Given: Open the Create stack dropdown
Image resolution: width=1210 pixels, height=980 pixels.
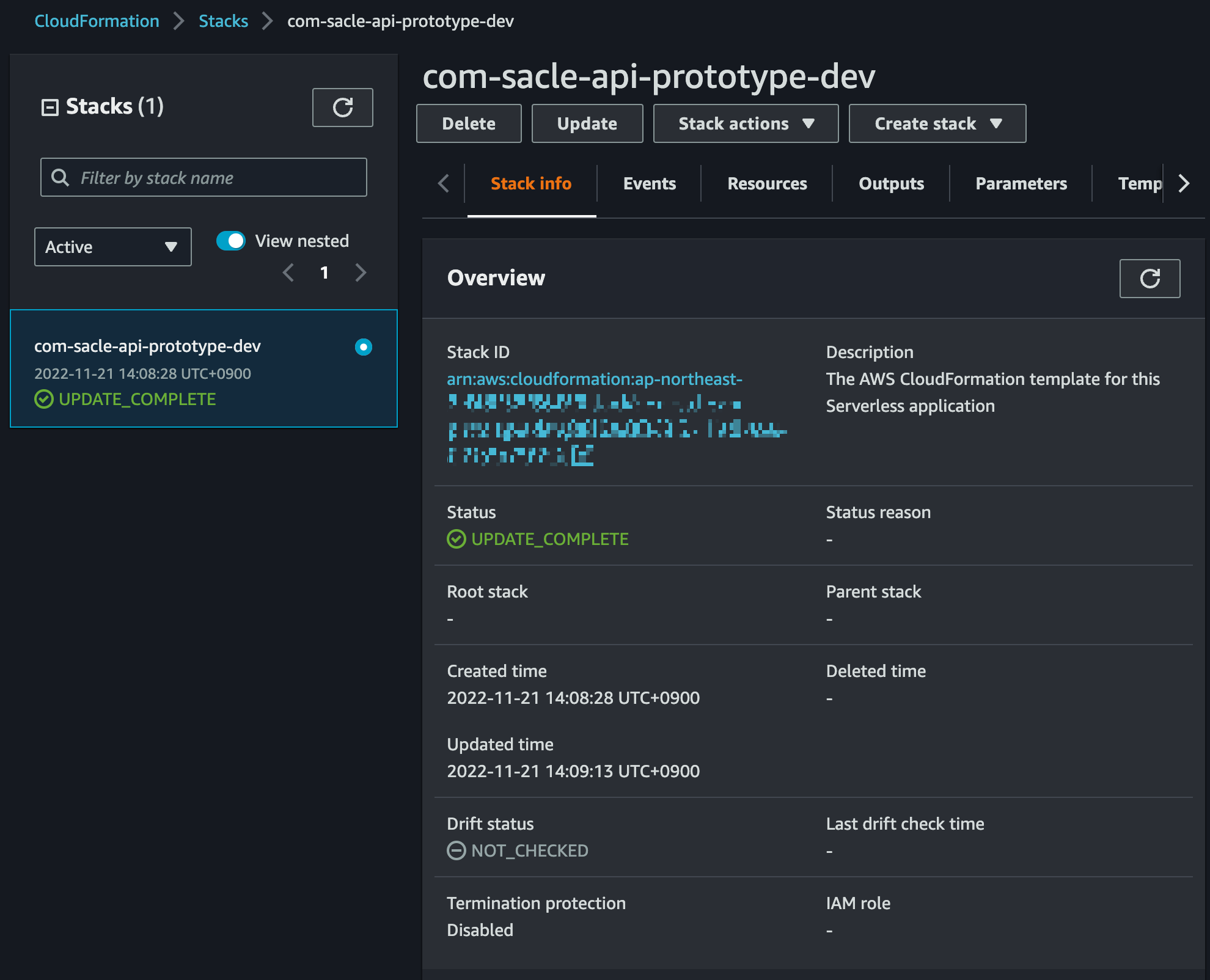Looking at the screenshot, I should [x=937, y=123].
